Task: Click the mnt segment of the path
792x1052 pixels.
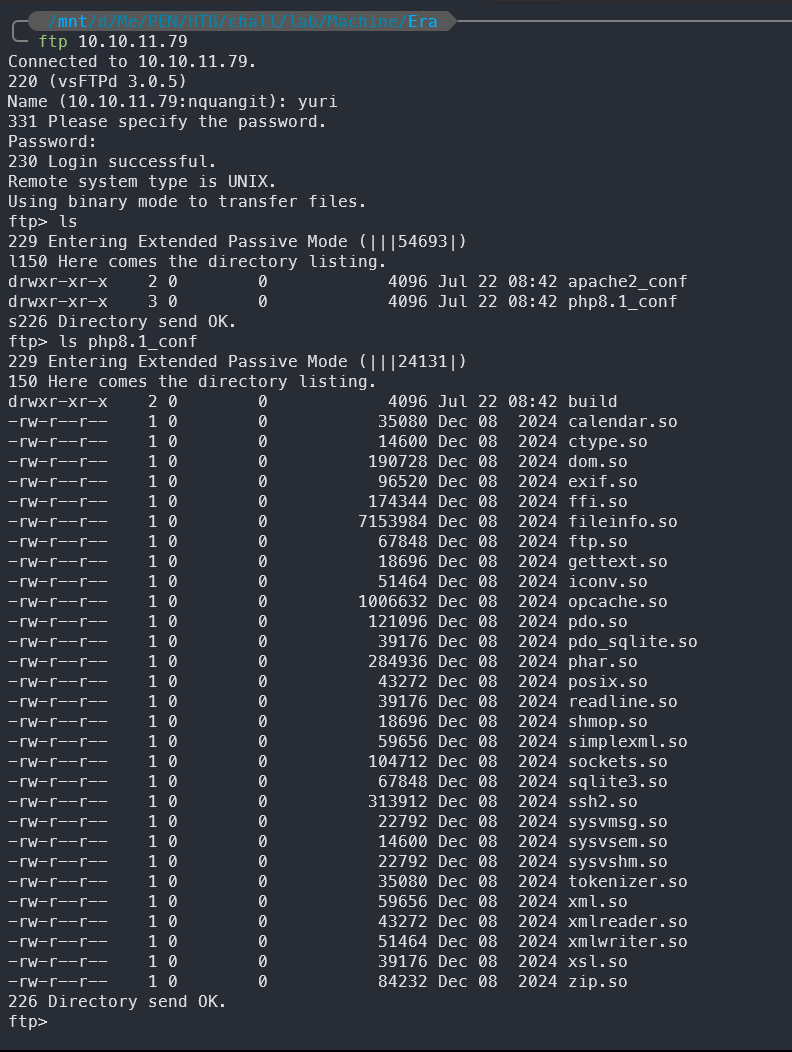Action: coord(72,21)
